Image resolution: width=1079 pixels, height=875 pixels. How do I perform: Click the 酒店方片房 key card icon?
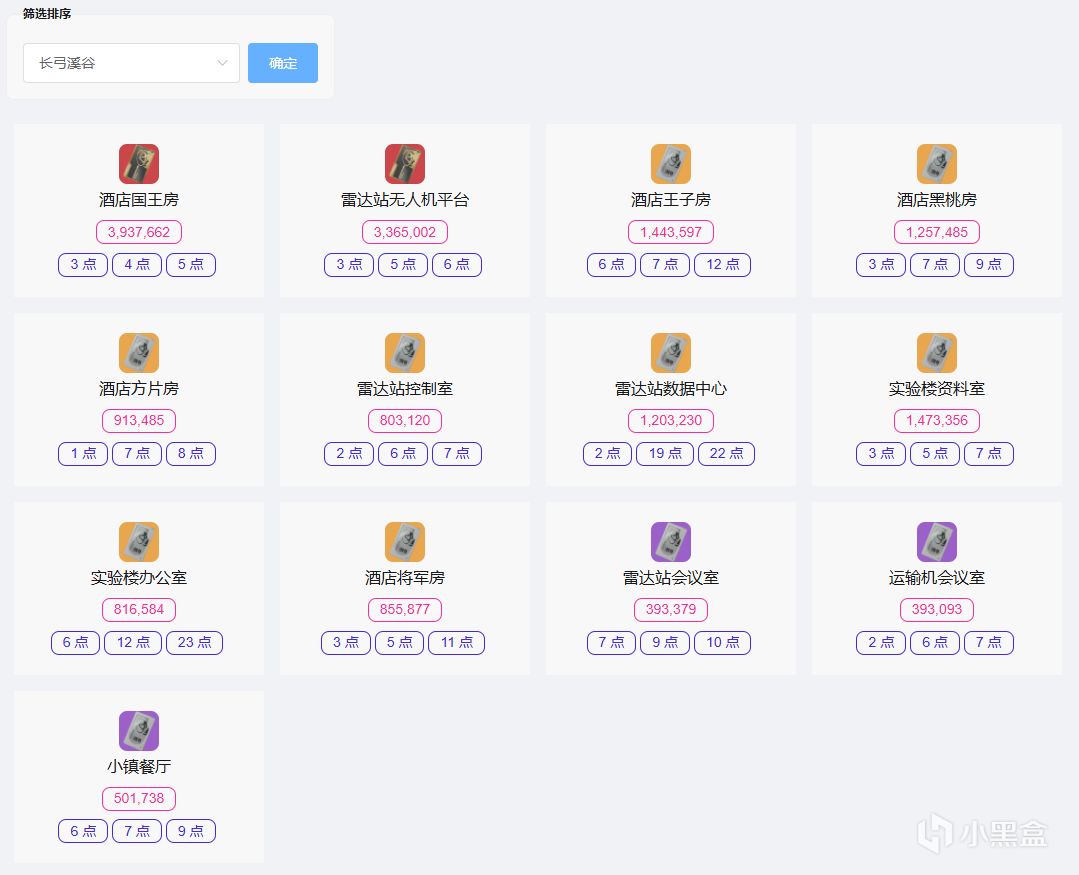point(139,353)
